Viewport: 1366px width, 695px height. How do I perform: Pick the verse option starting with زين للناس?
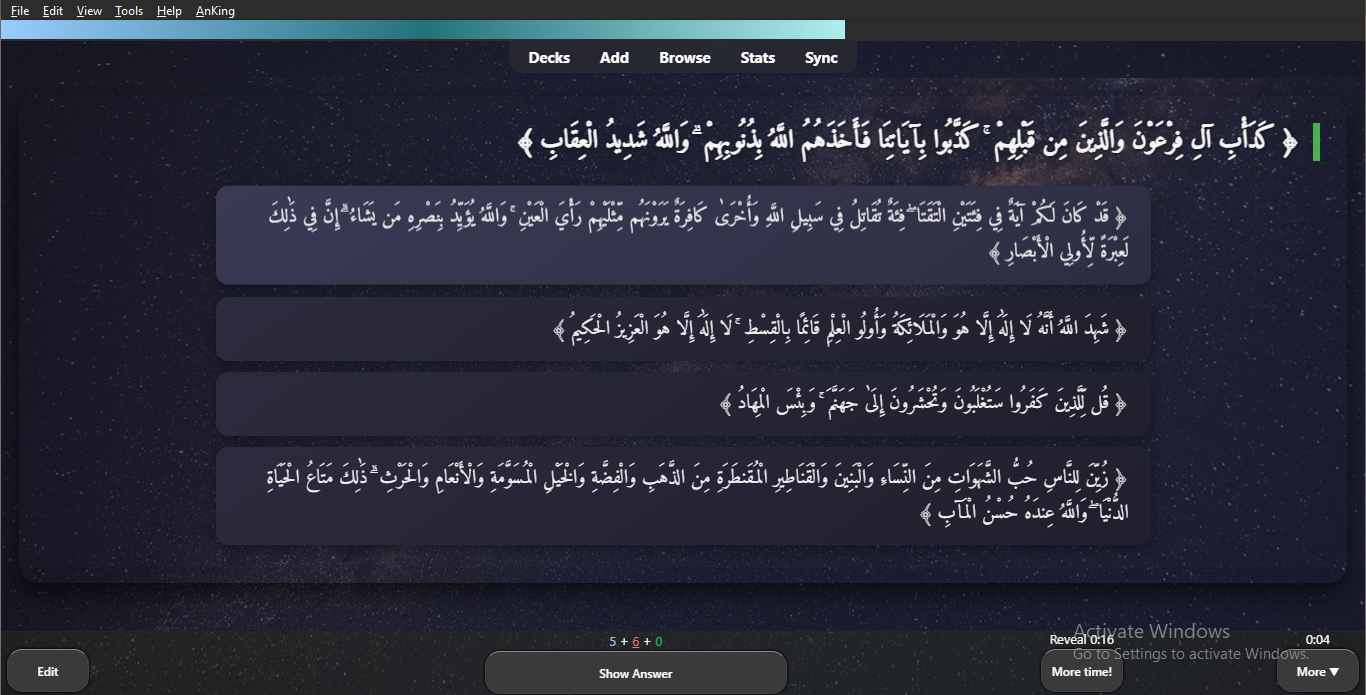tap(683, 496)
